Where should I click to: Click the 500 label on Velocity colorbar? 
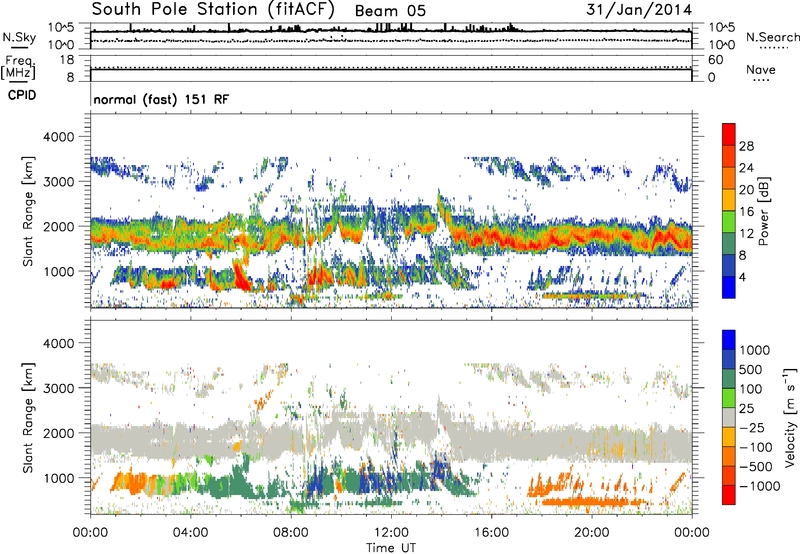(x=751, y=370)
